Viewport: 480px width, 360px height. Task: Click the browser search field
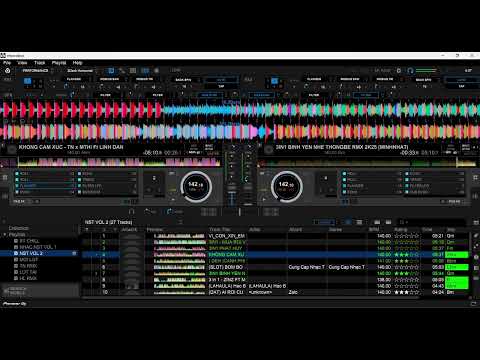[x=432, y=222]
